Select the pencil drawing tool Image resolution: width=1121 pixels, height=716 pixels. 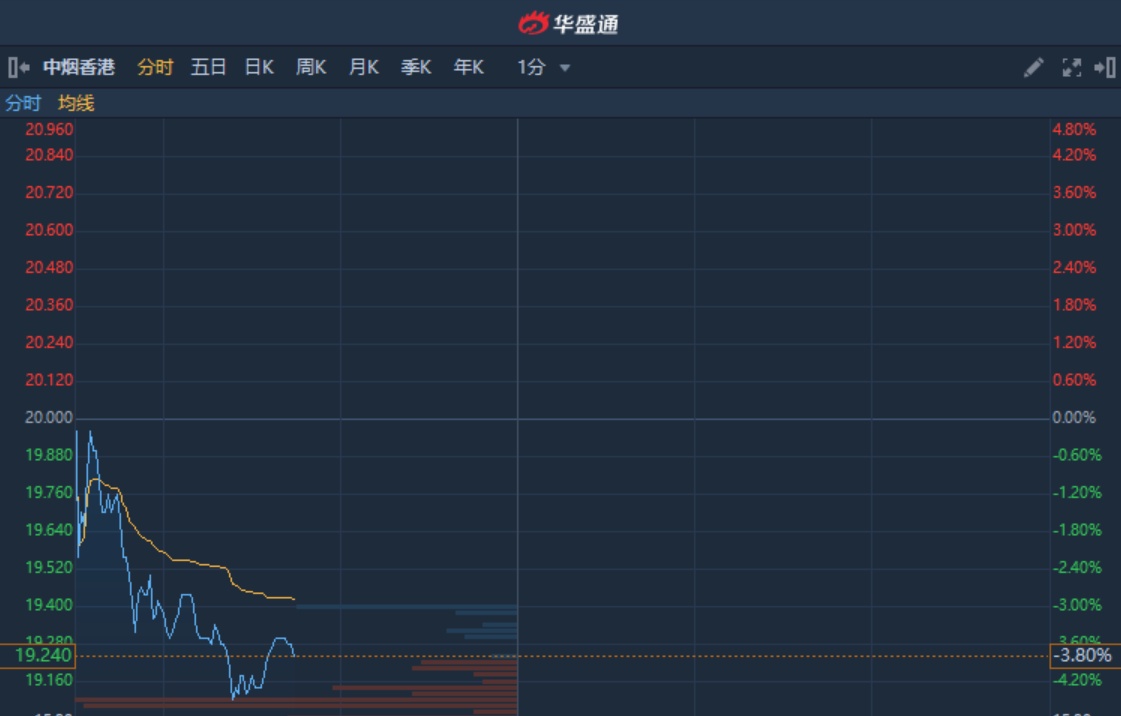pos(1033,68)
